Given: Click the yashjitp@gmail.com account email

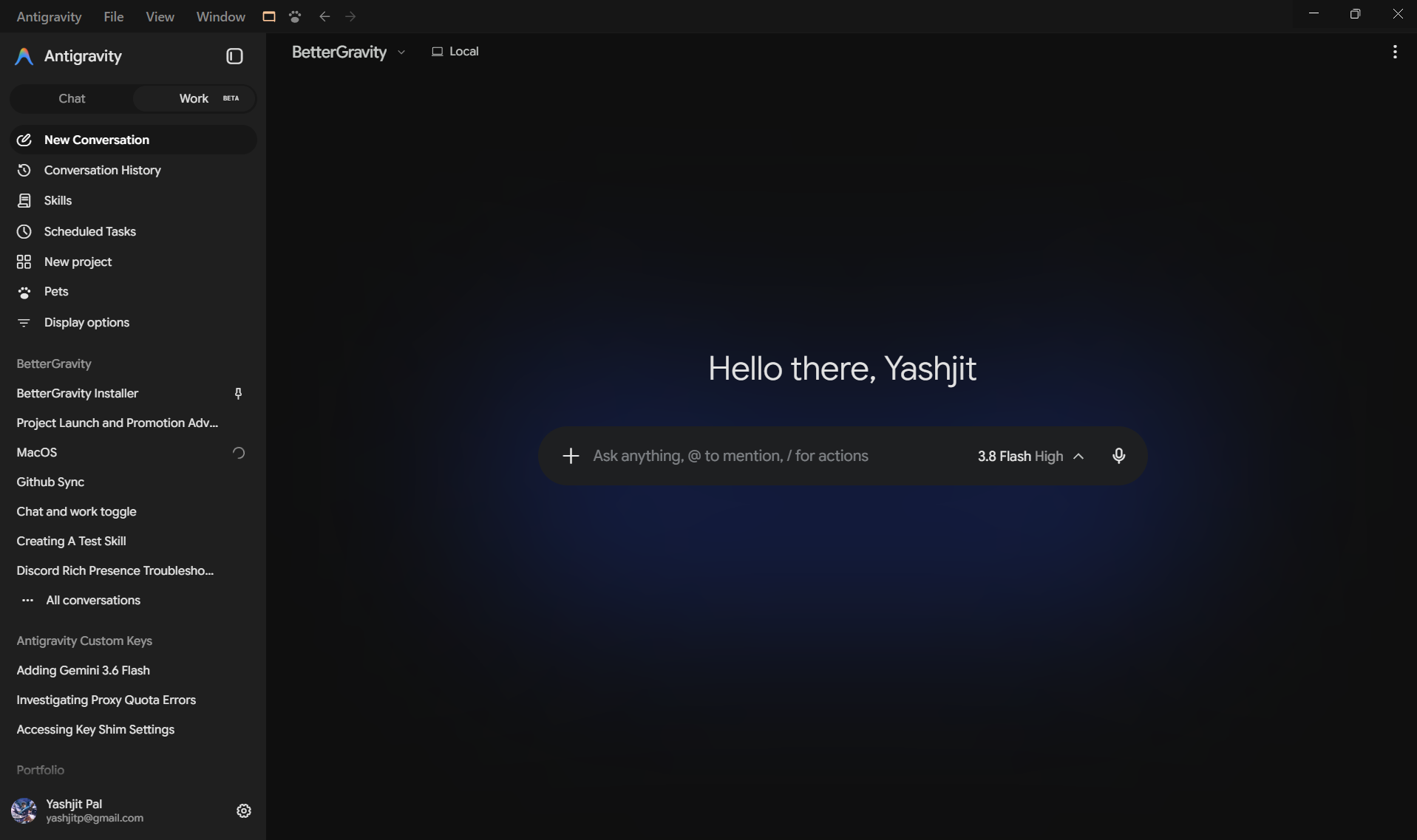Looking at the screenshot, I should (95, 819).
